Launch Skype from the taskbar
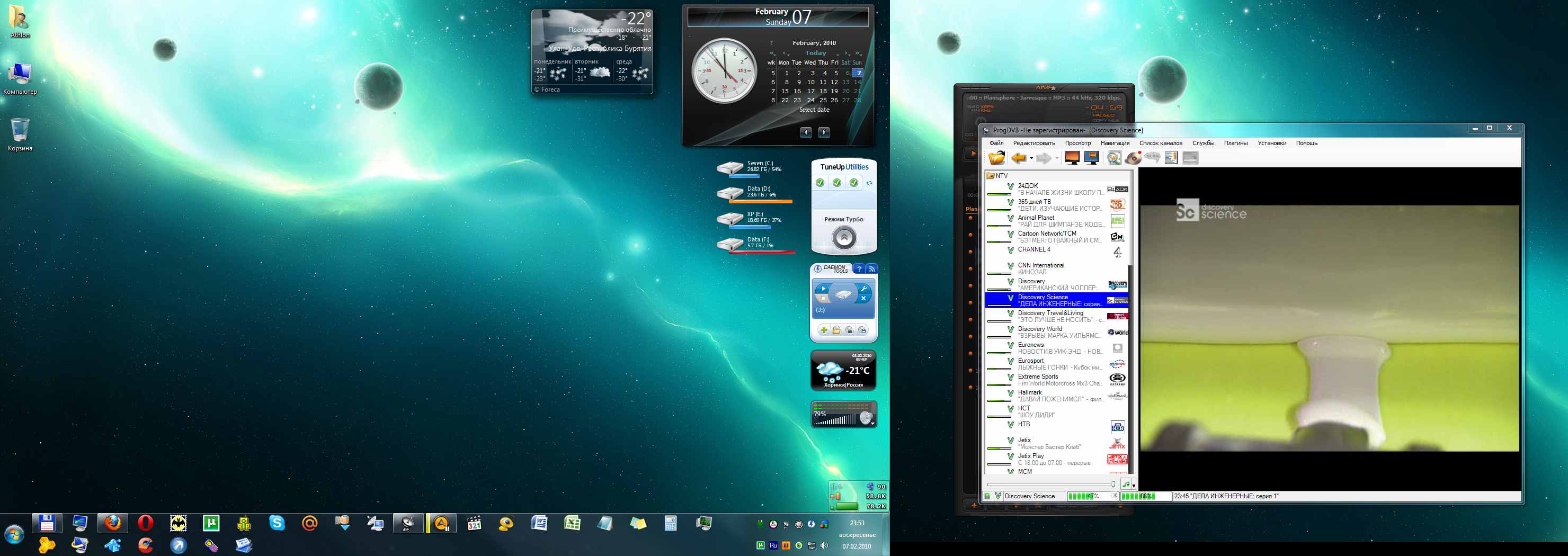Image resolution: width=1568 pixels, height=556 pixels. [277, 523]
